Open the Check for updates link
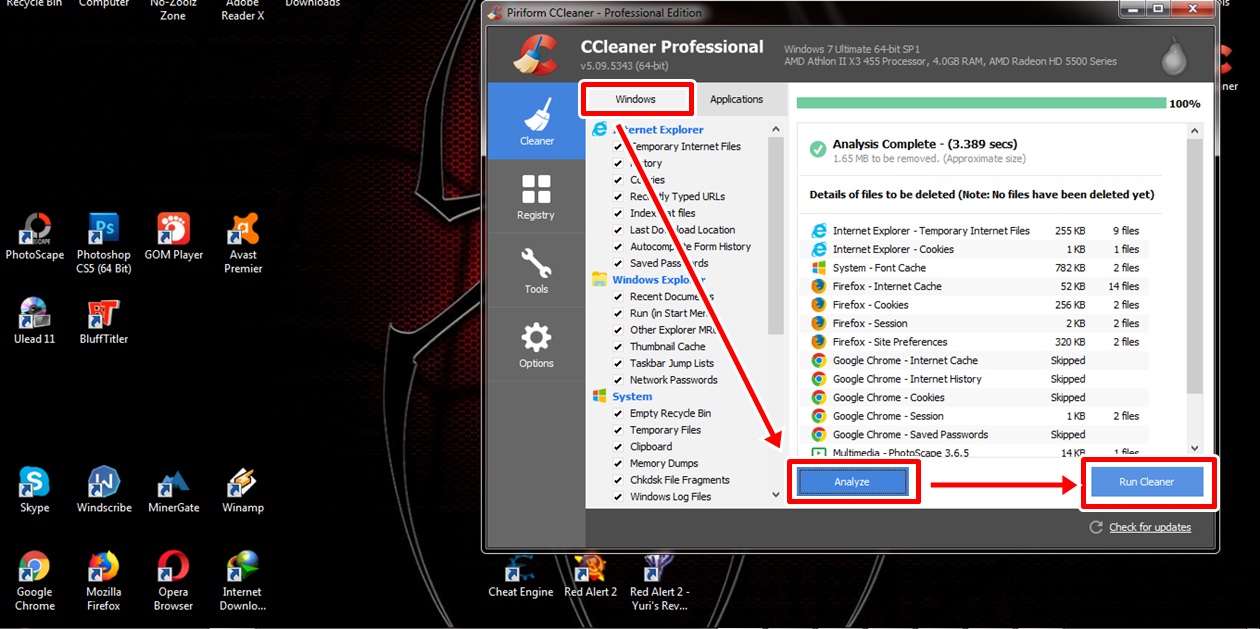 1150,527
